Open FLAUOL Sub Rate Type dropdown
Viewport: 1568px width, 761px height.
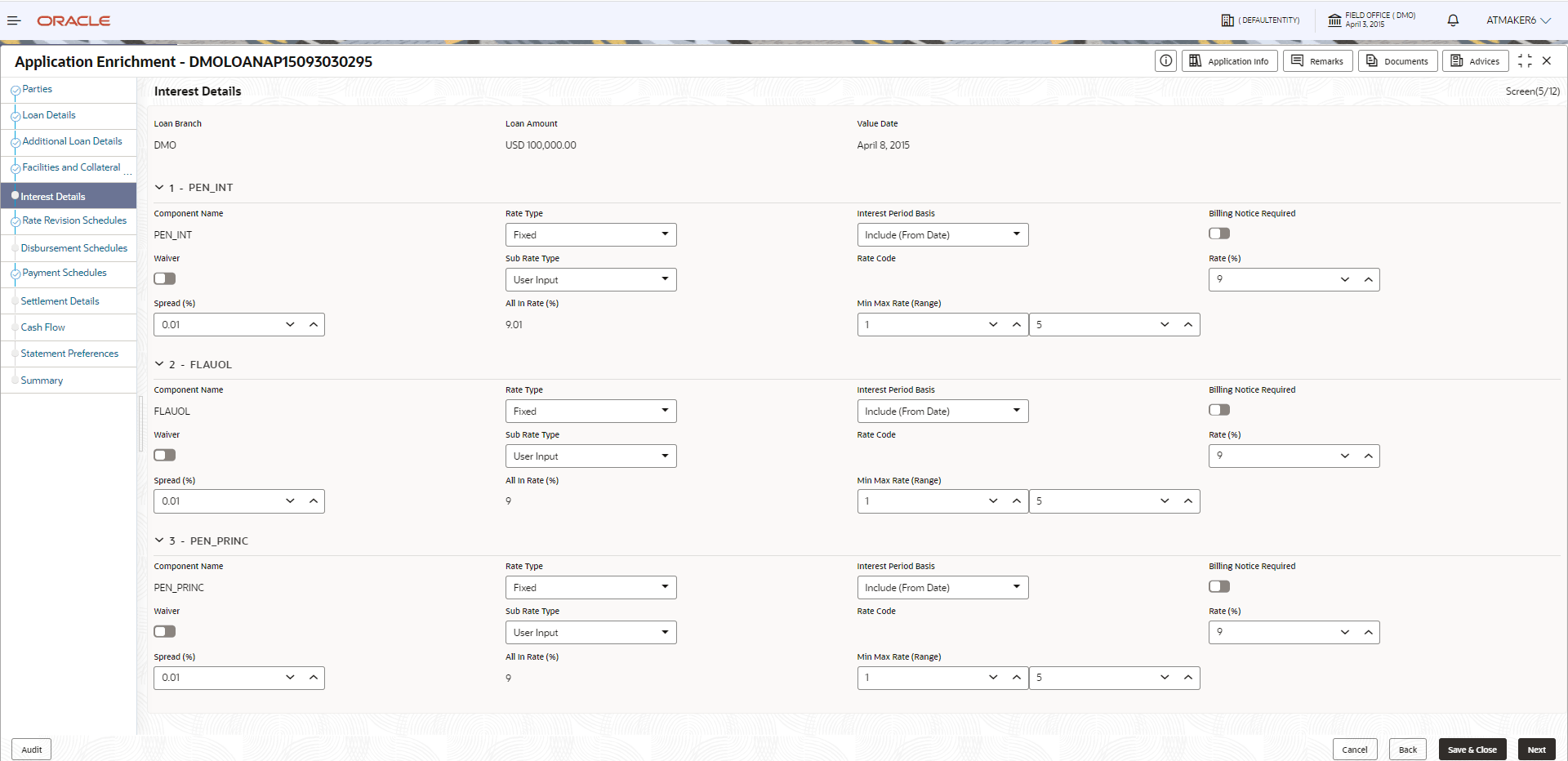pyautogui.click(x=590, y=456)
